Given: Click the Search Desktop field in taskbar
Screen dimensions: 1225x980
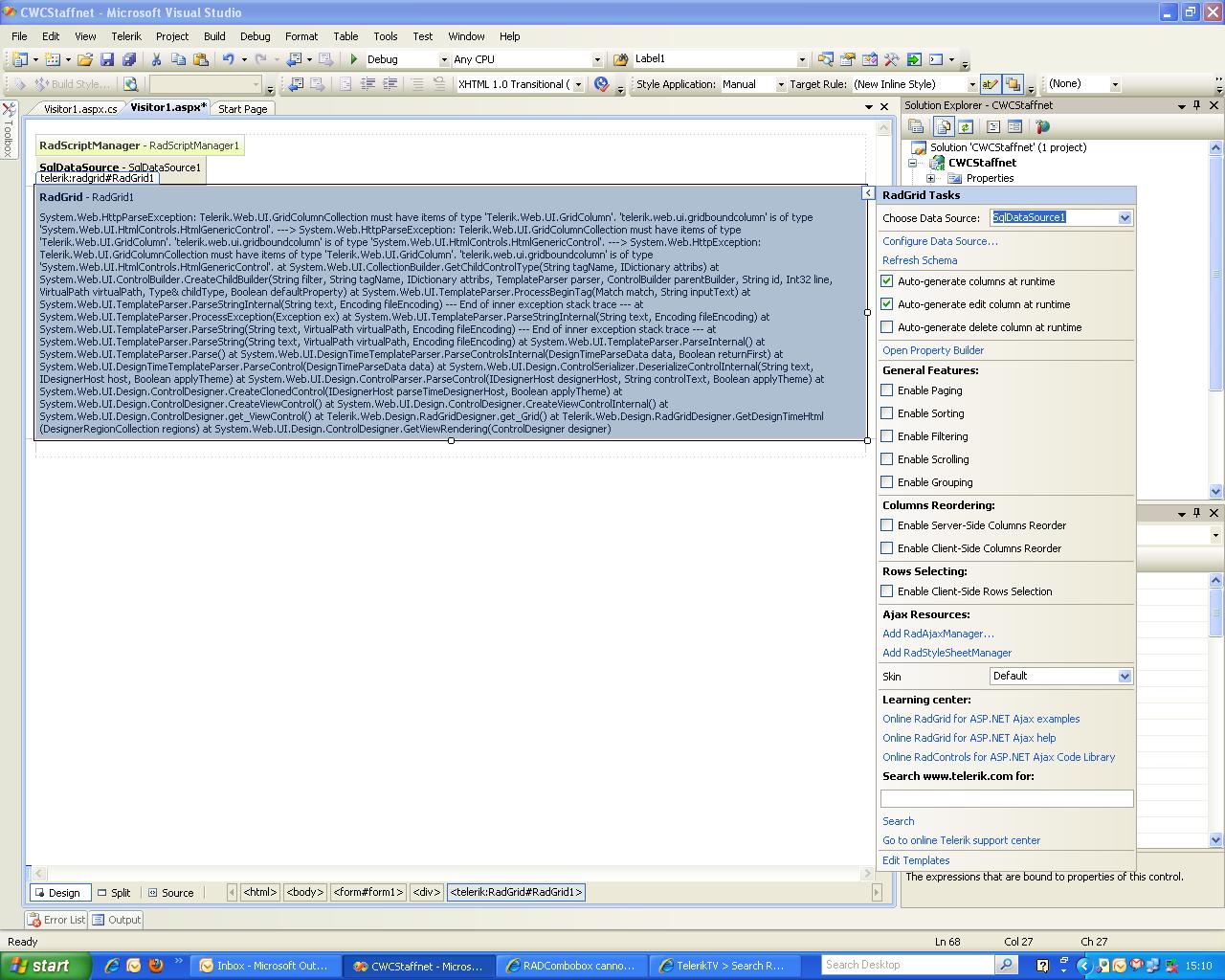Looking at the screenshot, I should coord(907,966).
